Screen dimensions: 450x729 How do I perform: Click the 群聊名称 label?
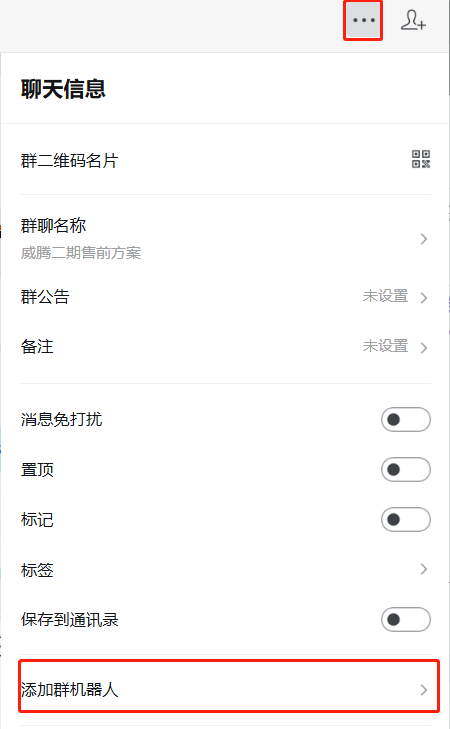point(53,226)
